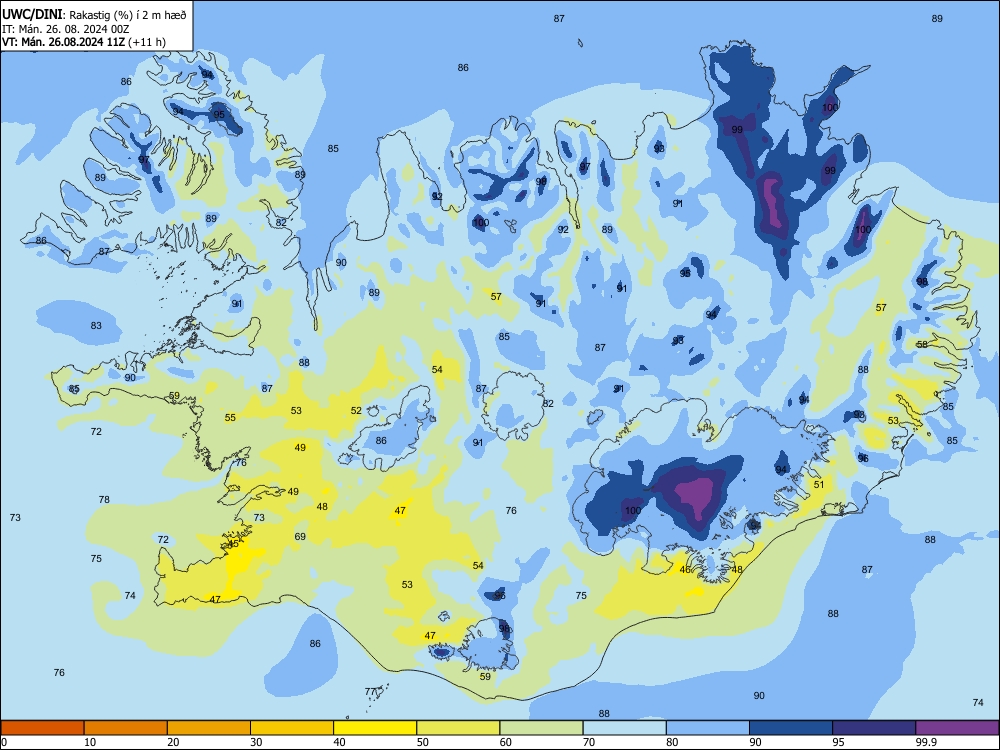Click the legend scale label 10
Viewport: 1000px width, 750px height.
point(90,742)
